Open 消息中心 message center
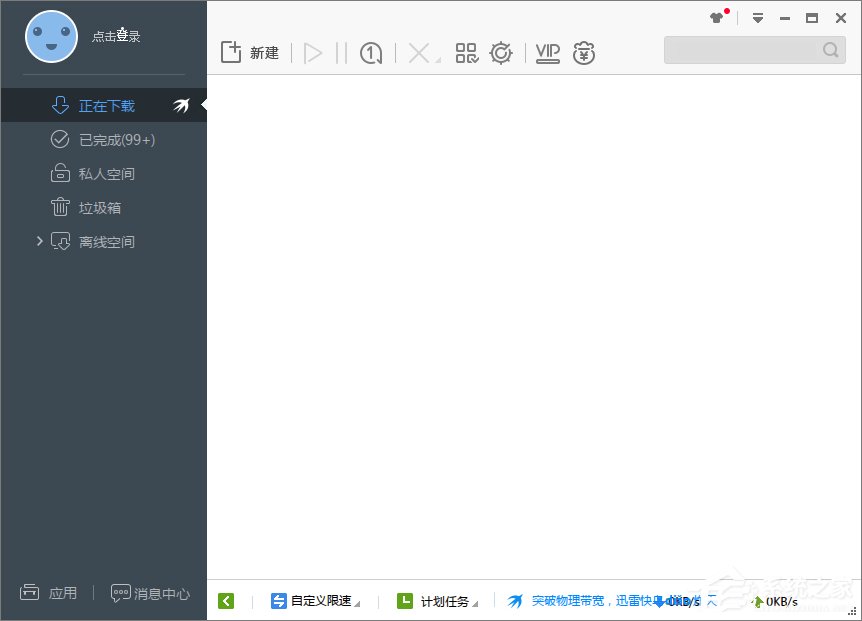Screen dimensions: 862x621 150,593
